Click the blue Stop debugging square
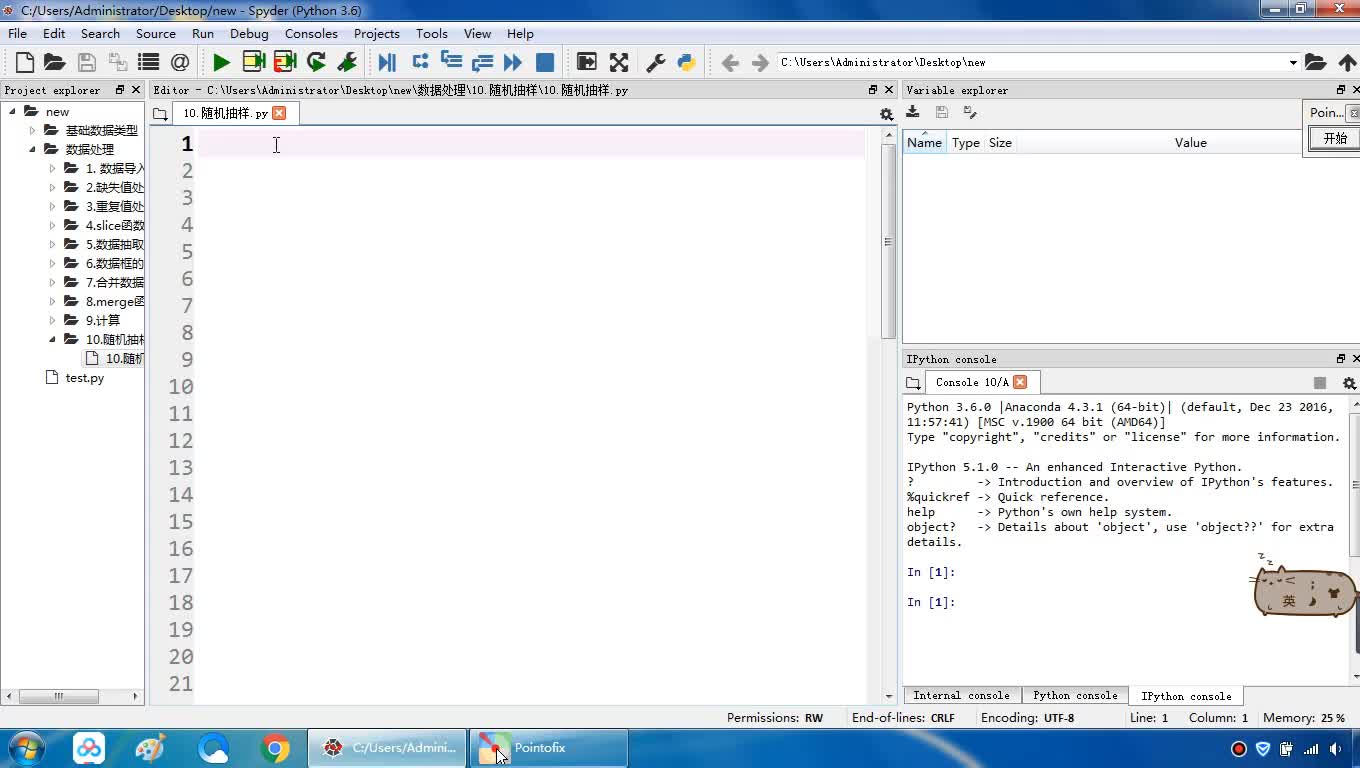1360x768 pixels. pyautogui.click(x=545, y=62)
